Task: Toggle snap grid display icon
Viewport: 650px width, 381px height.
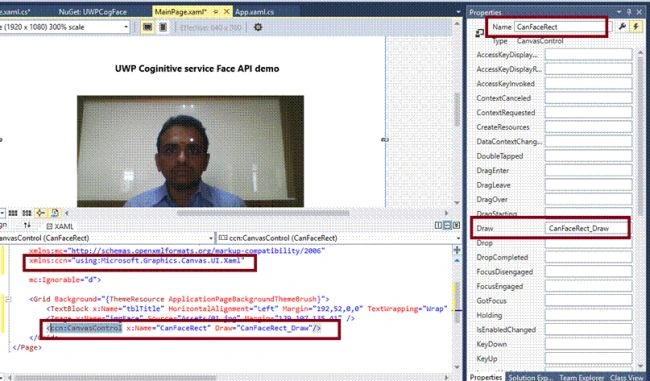Action: pos(13,213)
